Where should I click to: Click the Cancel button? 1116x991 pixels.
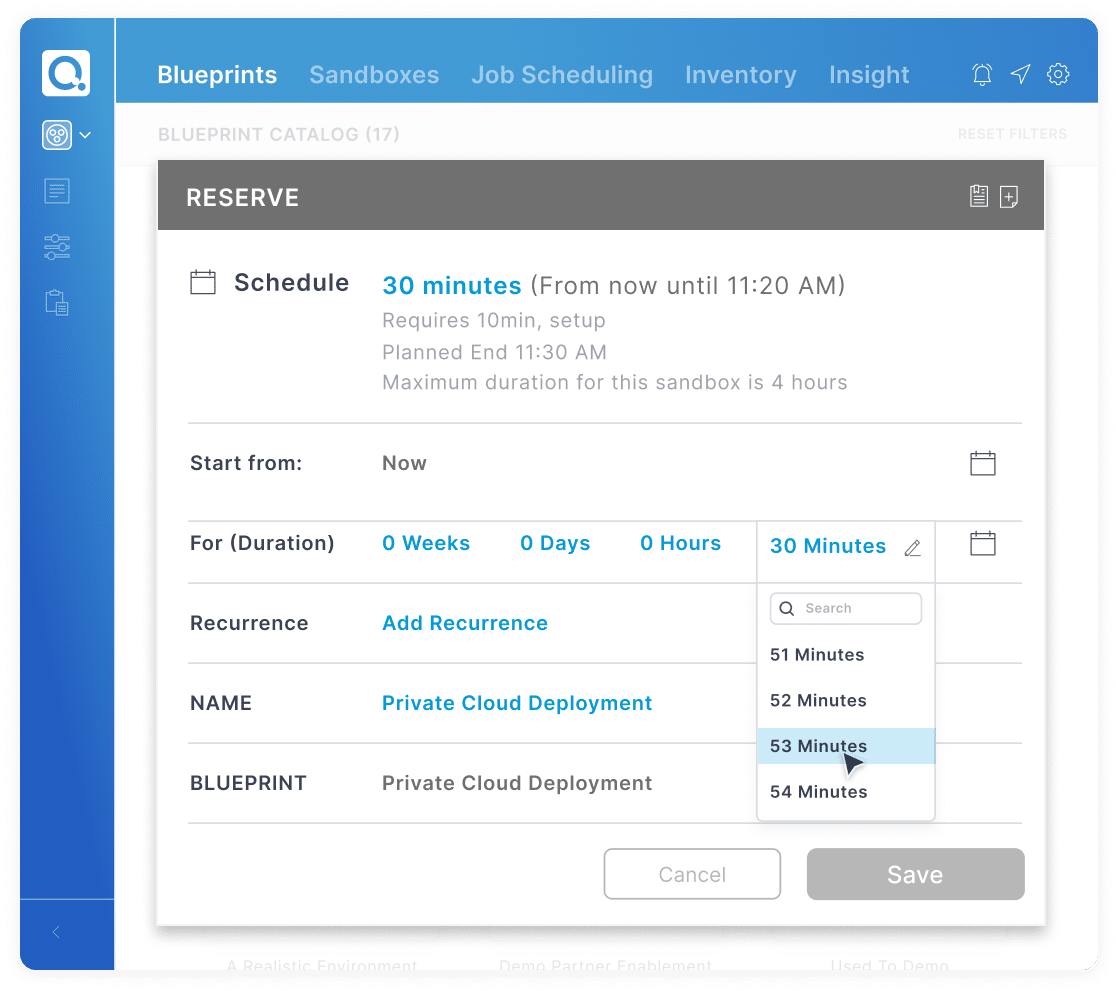pos(692,874)
